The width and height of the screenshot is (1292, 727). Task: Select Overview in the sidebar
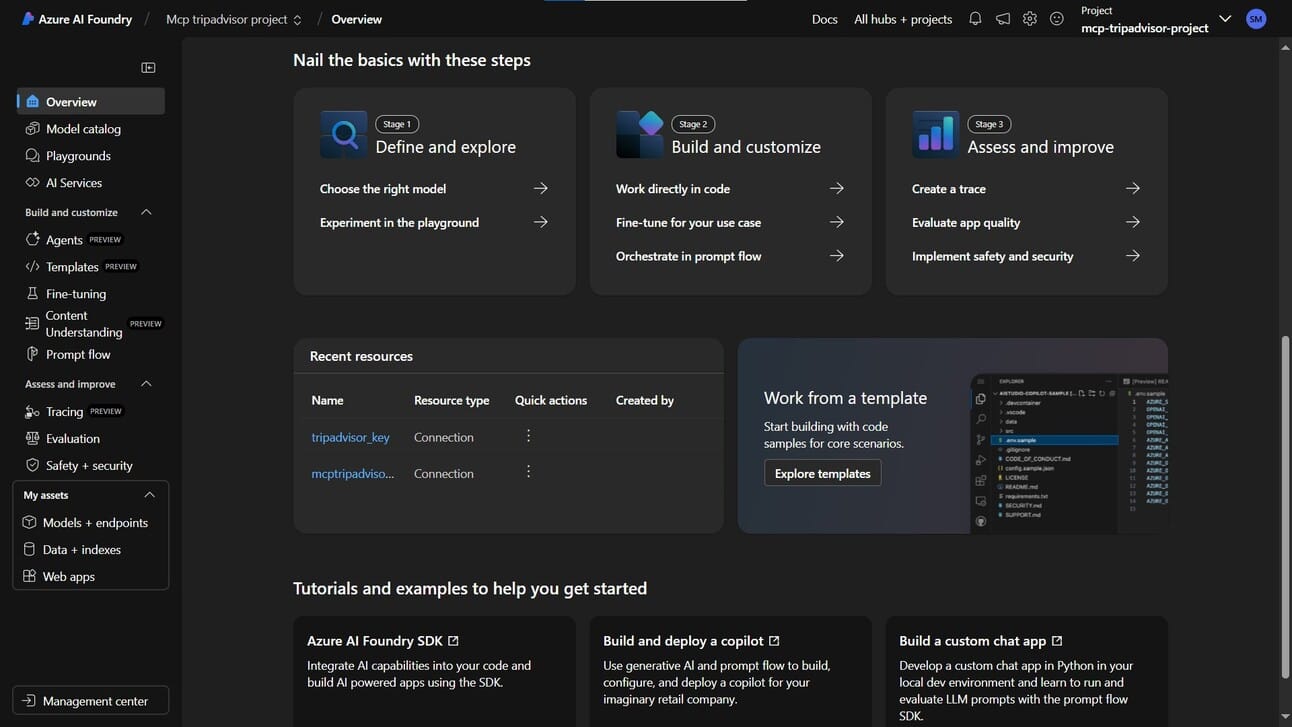(x=91, y=101)
